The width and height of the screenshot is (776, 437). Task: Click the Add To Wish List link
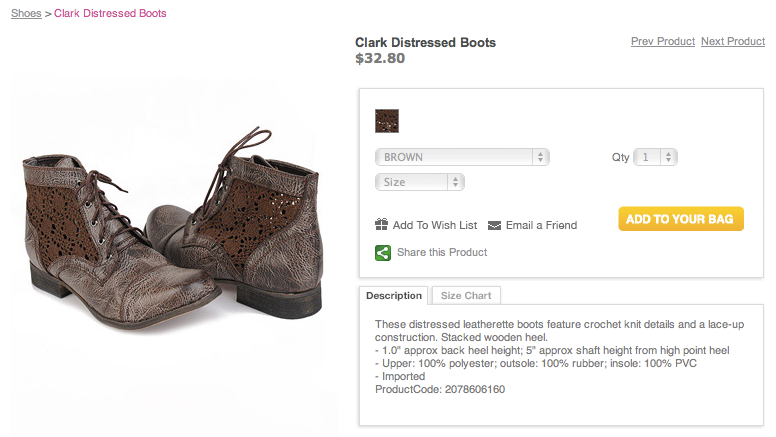pyautogui.click(x=435, y=225)
